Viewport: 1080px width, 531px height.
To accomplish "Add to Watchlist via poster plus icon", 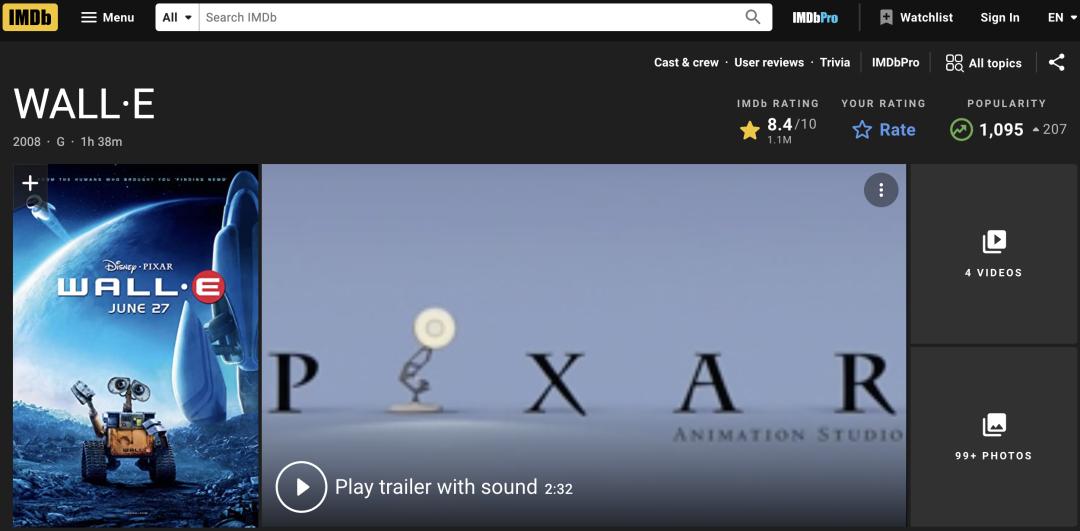I will coord(30,183).
